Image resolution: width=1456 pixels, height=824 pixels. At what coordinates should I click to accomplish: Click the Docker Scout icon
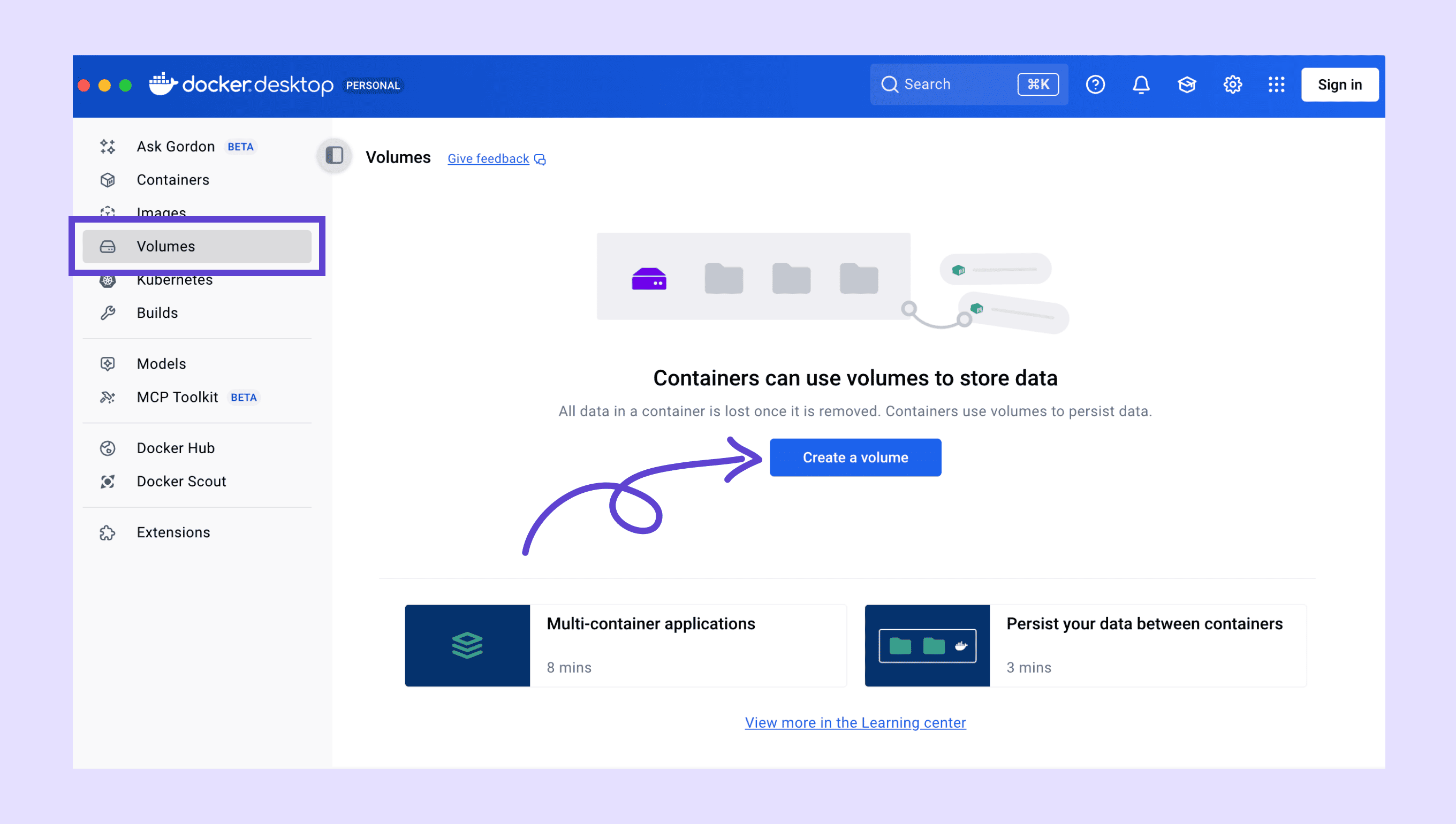pos(108,482)
